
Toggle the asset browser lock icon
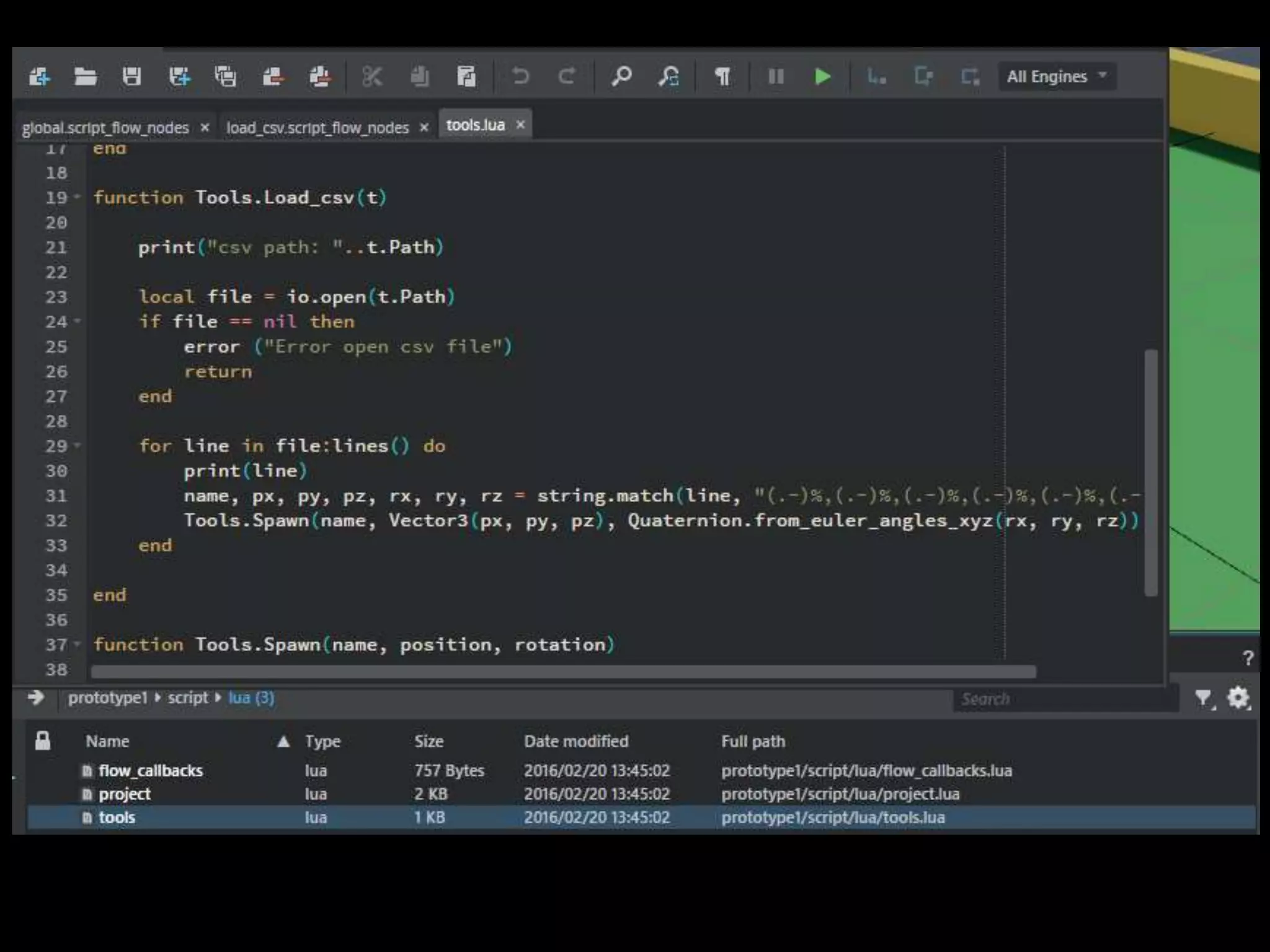pos(43,741)
